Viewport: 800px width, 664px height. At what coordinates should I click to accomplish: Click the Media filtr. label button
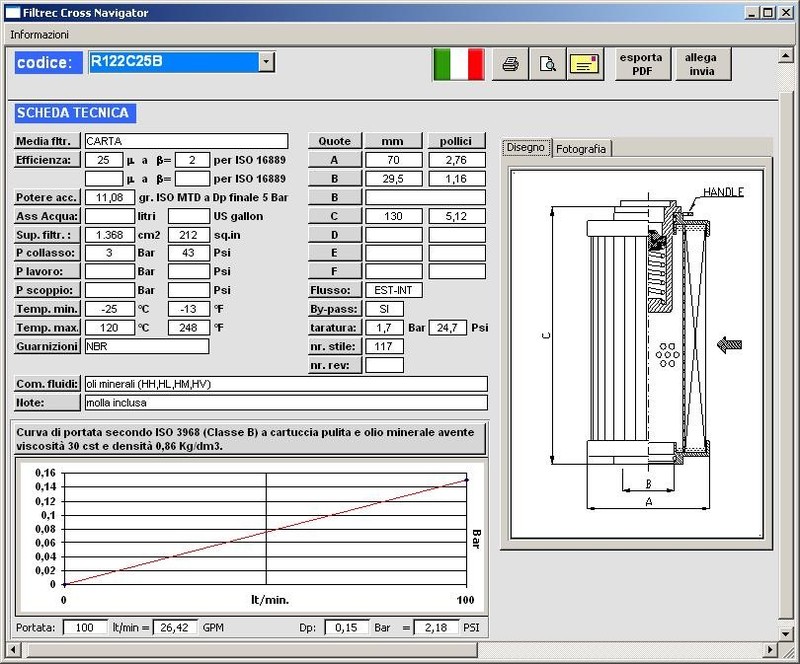(47, 141)
